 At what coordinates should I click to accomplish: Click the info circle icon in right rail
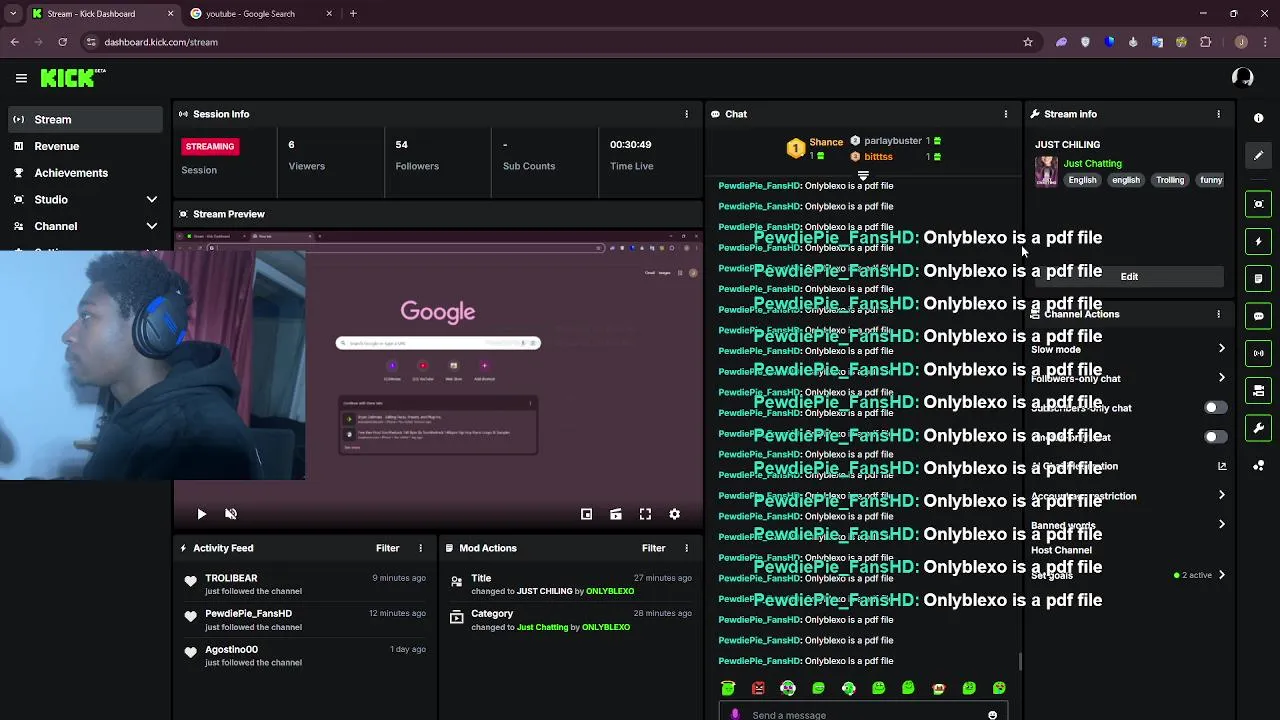[x=1258, y=118]
